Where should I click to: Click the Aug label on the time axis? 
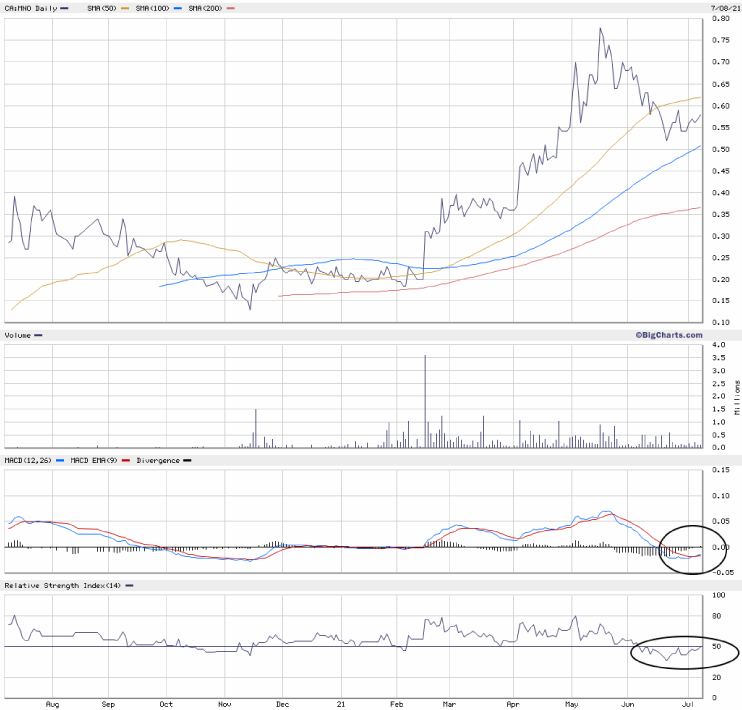coord(52,703)
